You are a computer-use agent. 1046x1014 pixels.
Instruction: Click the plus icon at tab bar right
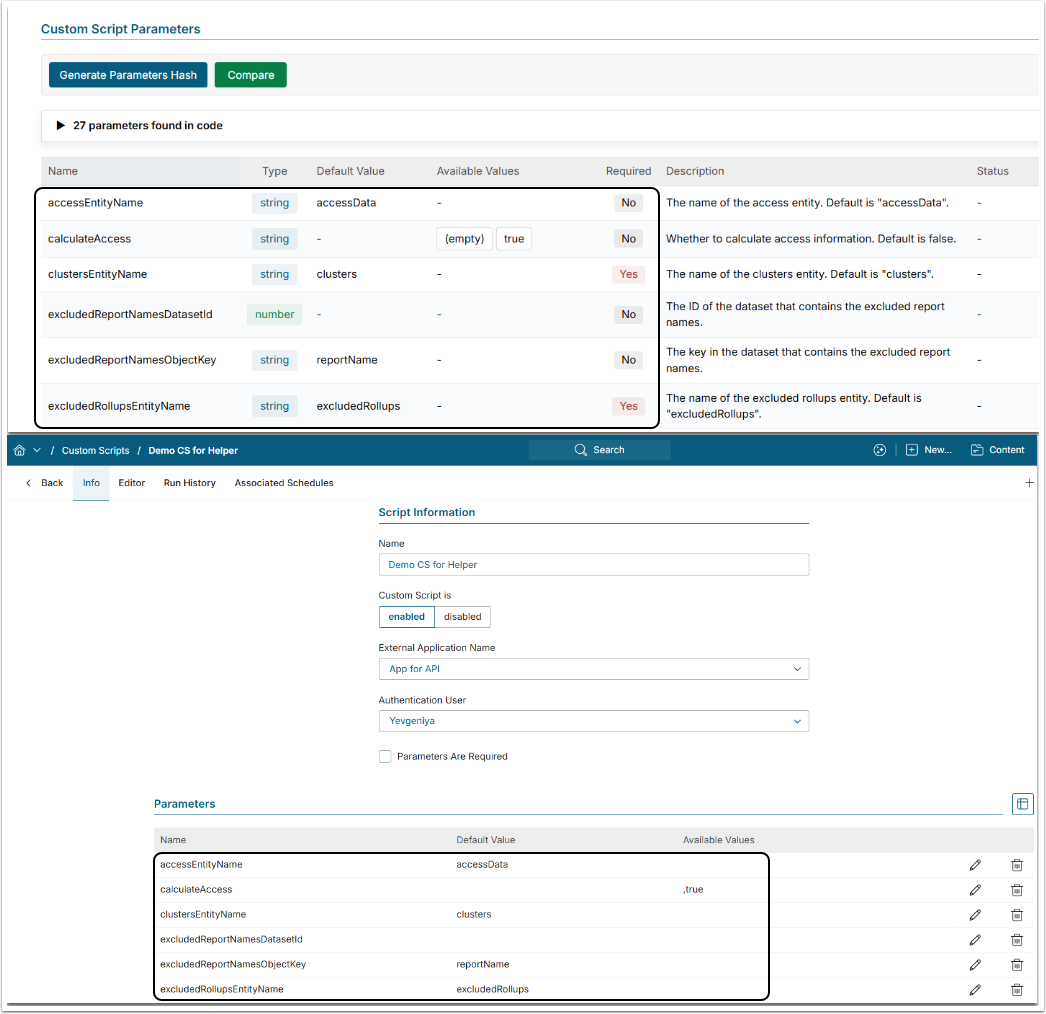click(x=1029, y=483)
